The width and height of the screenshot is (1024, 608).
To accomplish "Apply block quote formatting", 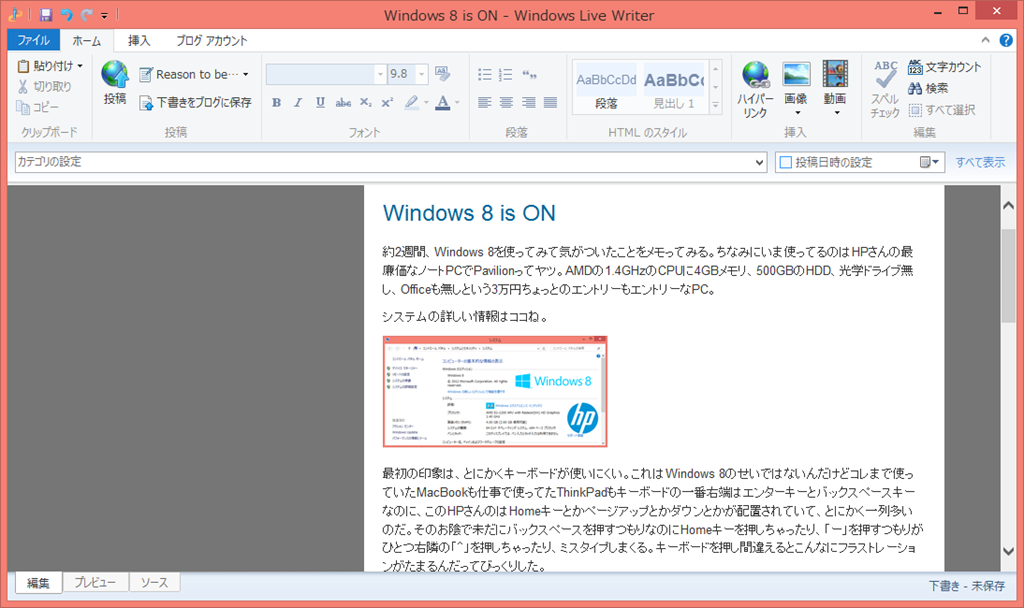I will [529, 74].
